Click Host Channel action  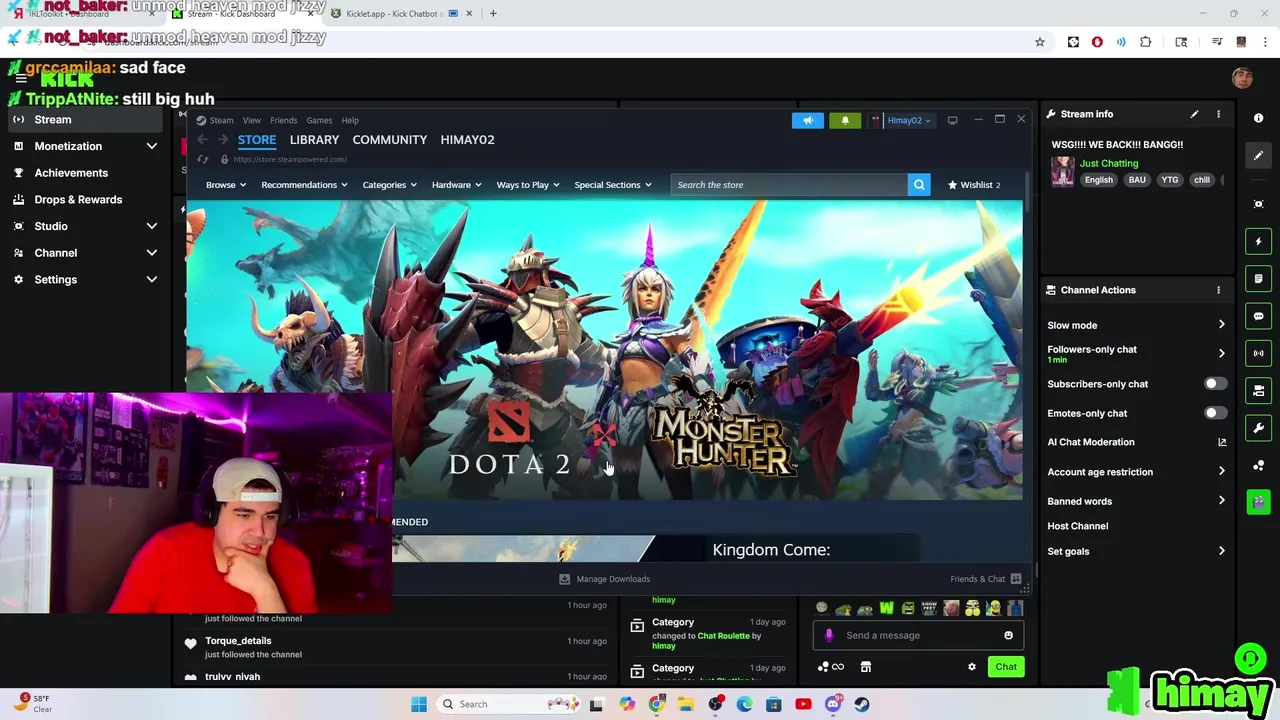[x=1078, y=526]
